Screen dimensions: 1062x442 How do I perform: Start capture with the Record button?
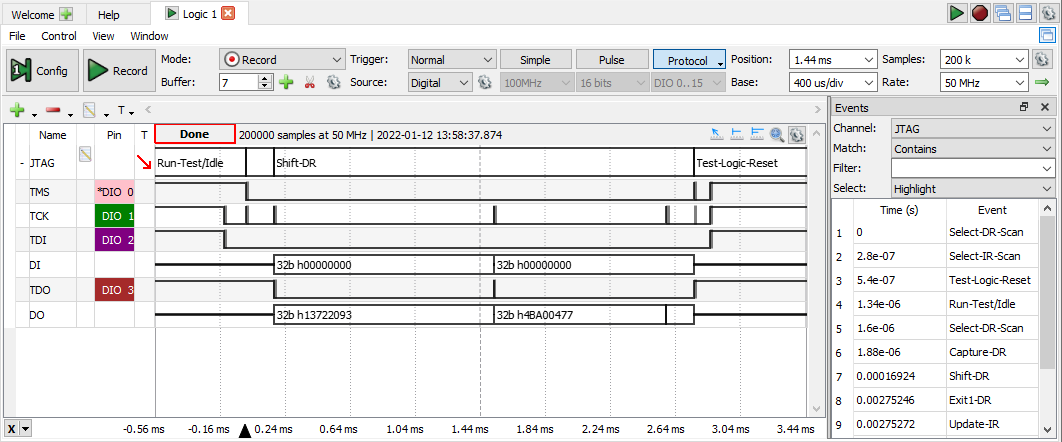[118, 71]
